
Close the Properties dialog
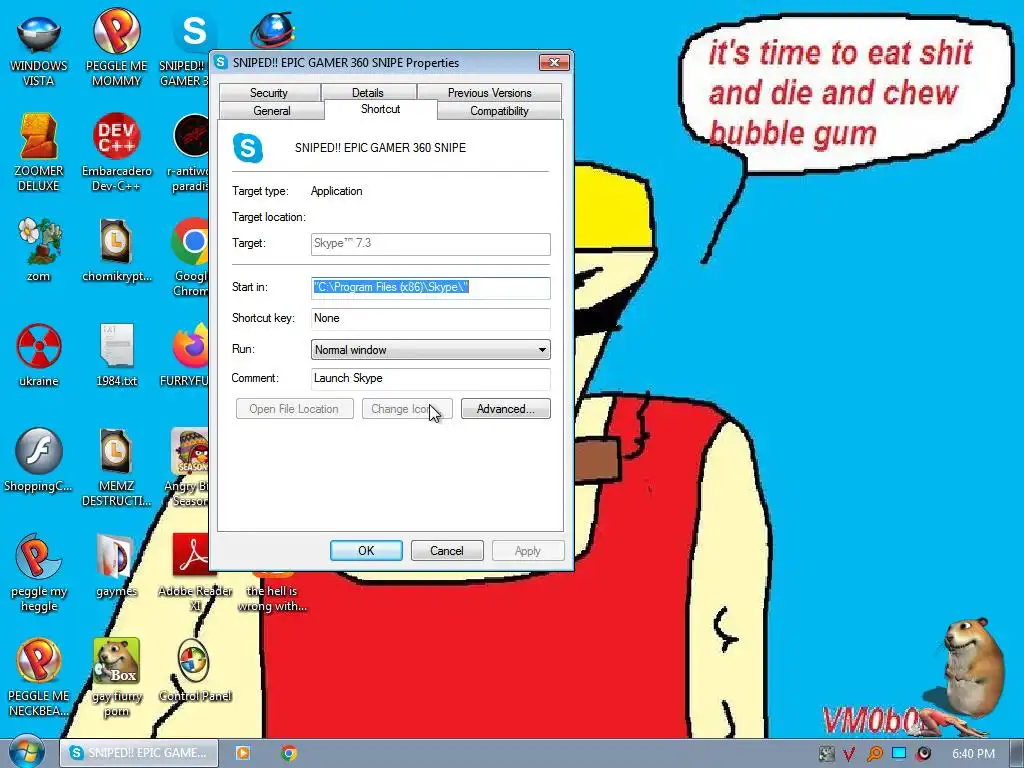(554, 62)
